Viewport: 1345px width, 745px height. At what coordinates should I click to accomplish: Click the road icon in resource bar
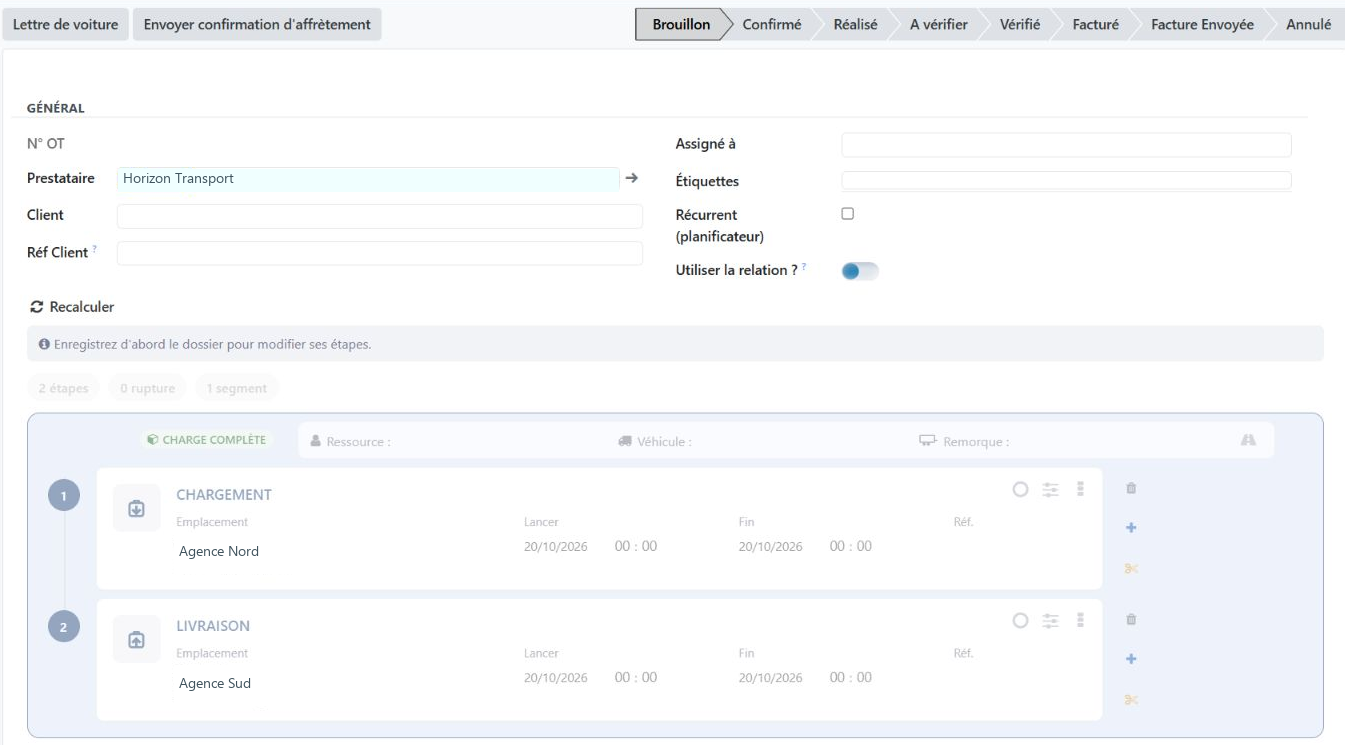tap(1248, 440)
